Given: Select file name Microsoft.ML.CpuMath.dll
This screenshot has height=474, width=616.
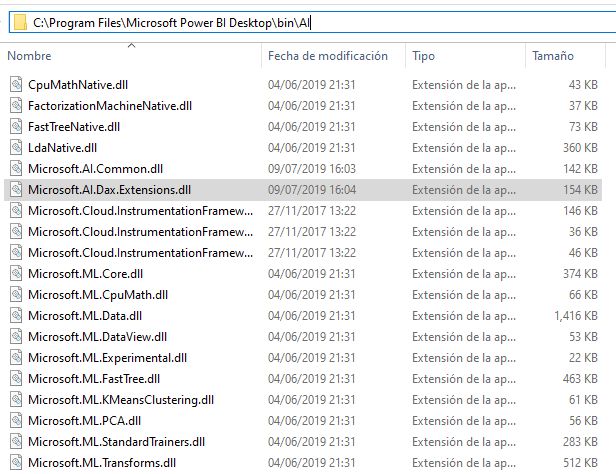Looking at the screenshot, I should tap(98, 295).
